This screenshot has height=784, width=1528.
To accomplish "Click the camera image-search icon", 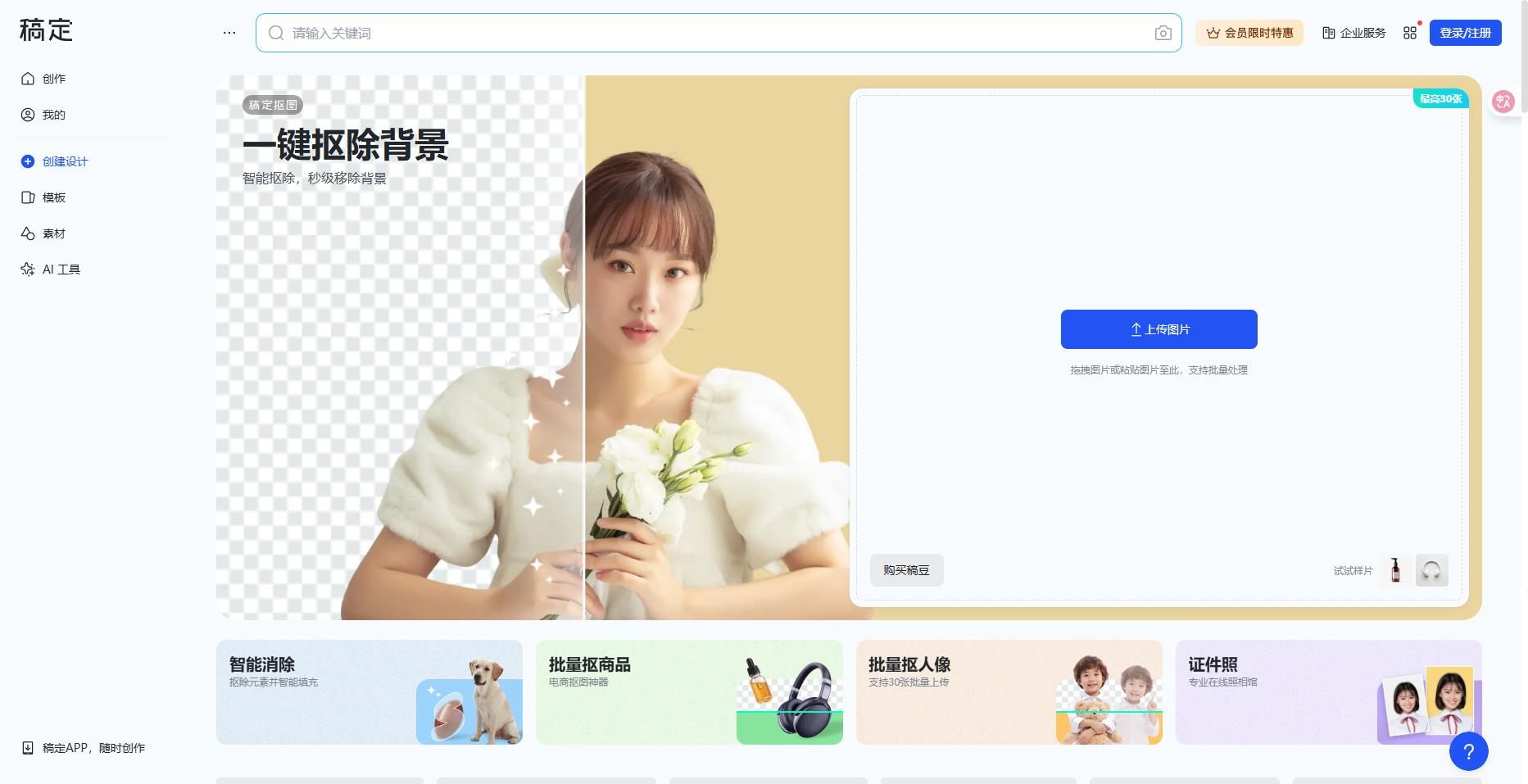I will pos(1163,33).
